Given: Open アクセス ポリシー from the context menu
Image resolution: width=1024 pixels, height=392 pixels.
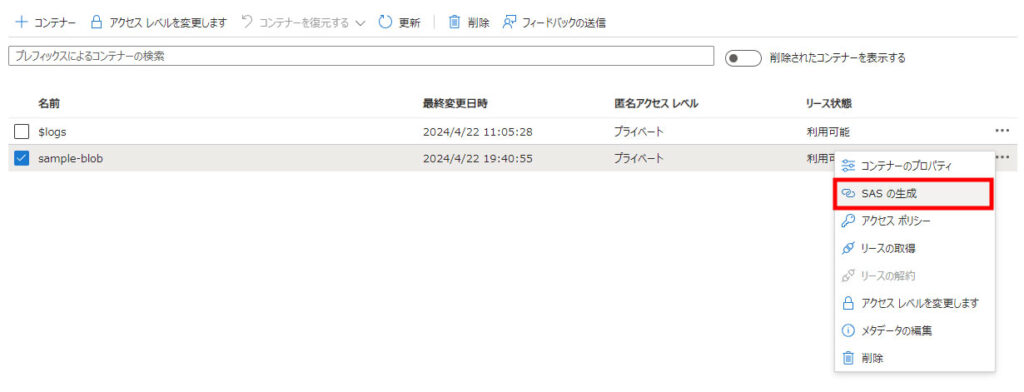Looking at the screenshot, I should pyautogui.click(x=914, y=221).
